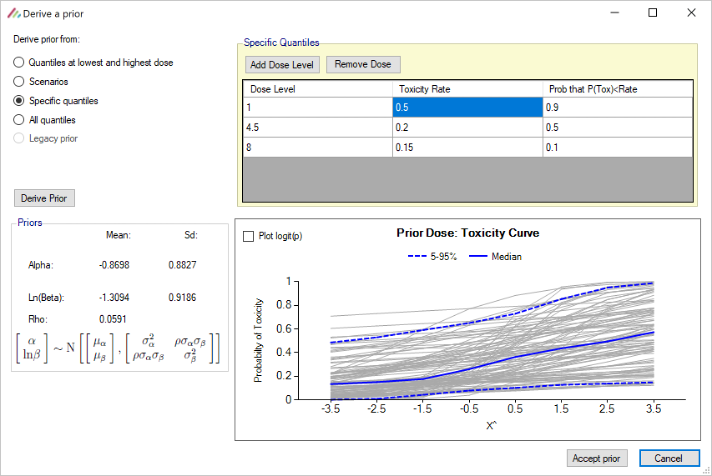Enable the Plot logit(p) checkbox
Viewport: 712px width, 476px height.
point(249,236)
